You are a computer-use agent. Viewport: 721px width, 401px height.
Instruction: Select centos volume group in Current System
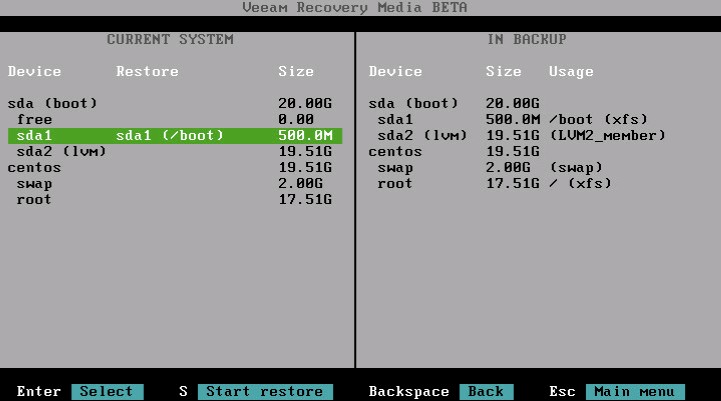(x=34, y=168)
